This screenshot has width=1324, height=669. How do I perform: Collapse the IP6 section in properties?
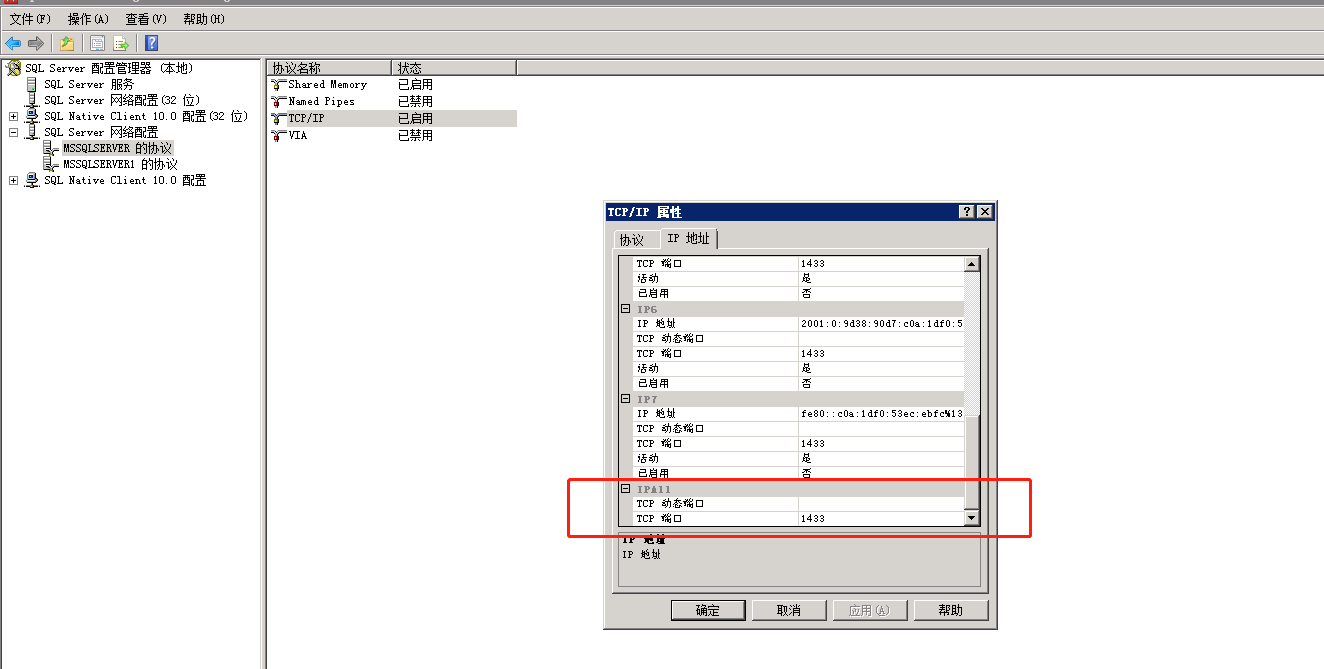tap(625, 309)
